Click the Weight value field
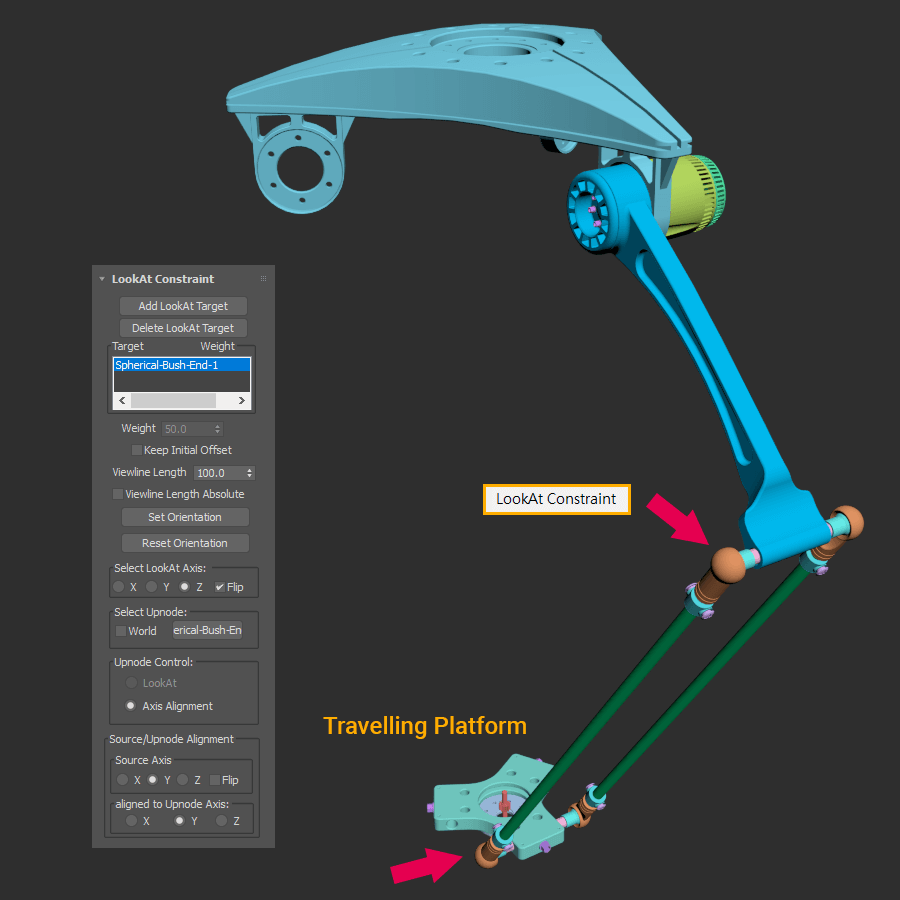 [x=187, y=429]
